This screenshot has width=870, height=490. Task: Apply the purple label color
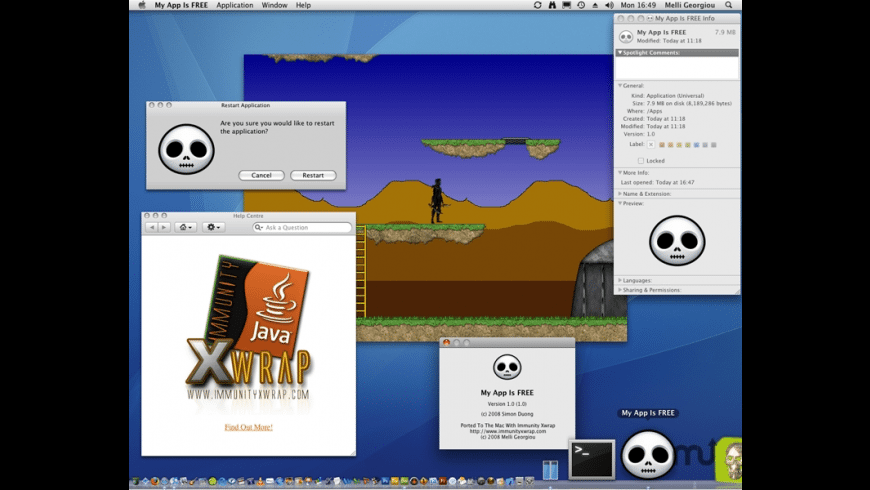click(x=705, y=145)
